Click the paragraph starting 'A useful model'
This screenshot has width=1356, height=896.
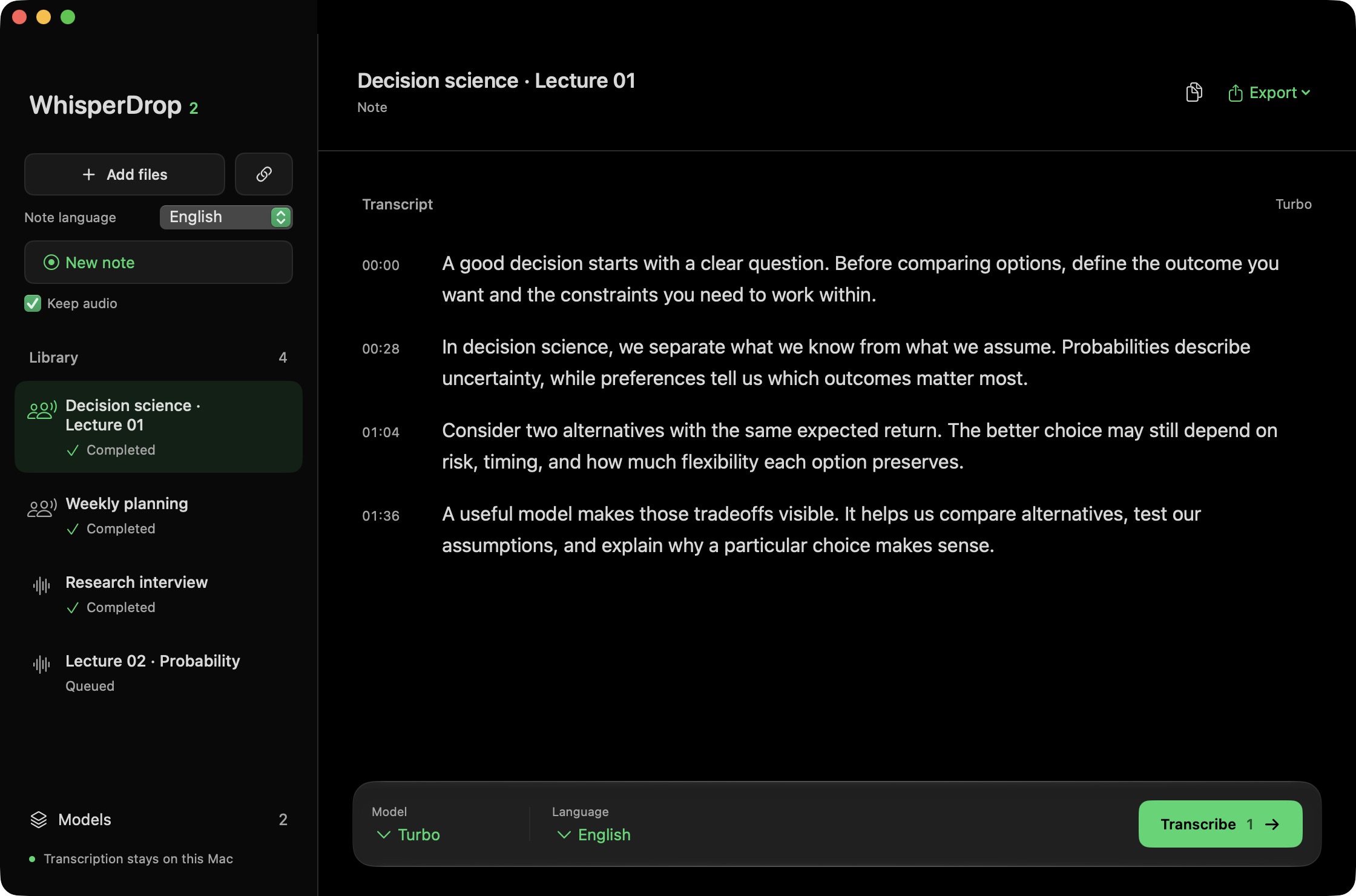(821, 530)
